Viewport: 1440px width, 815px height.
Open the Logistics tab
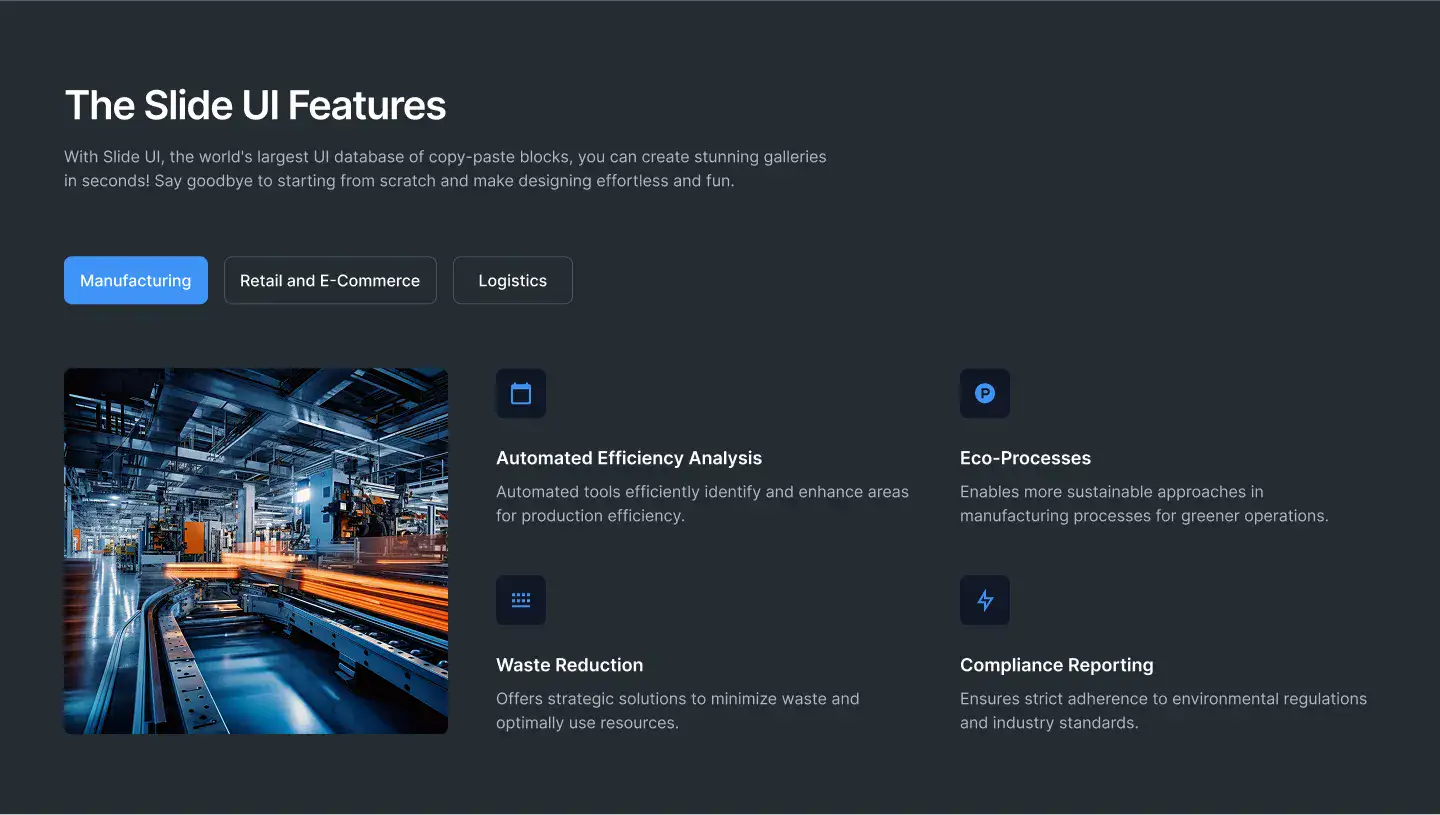click(x=513, y=280)
